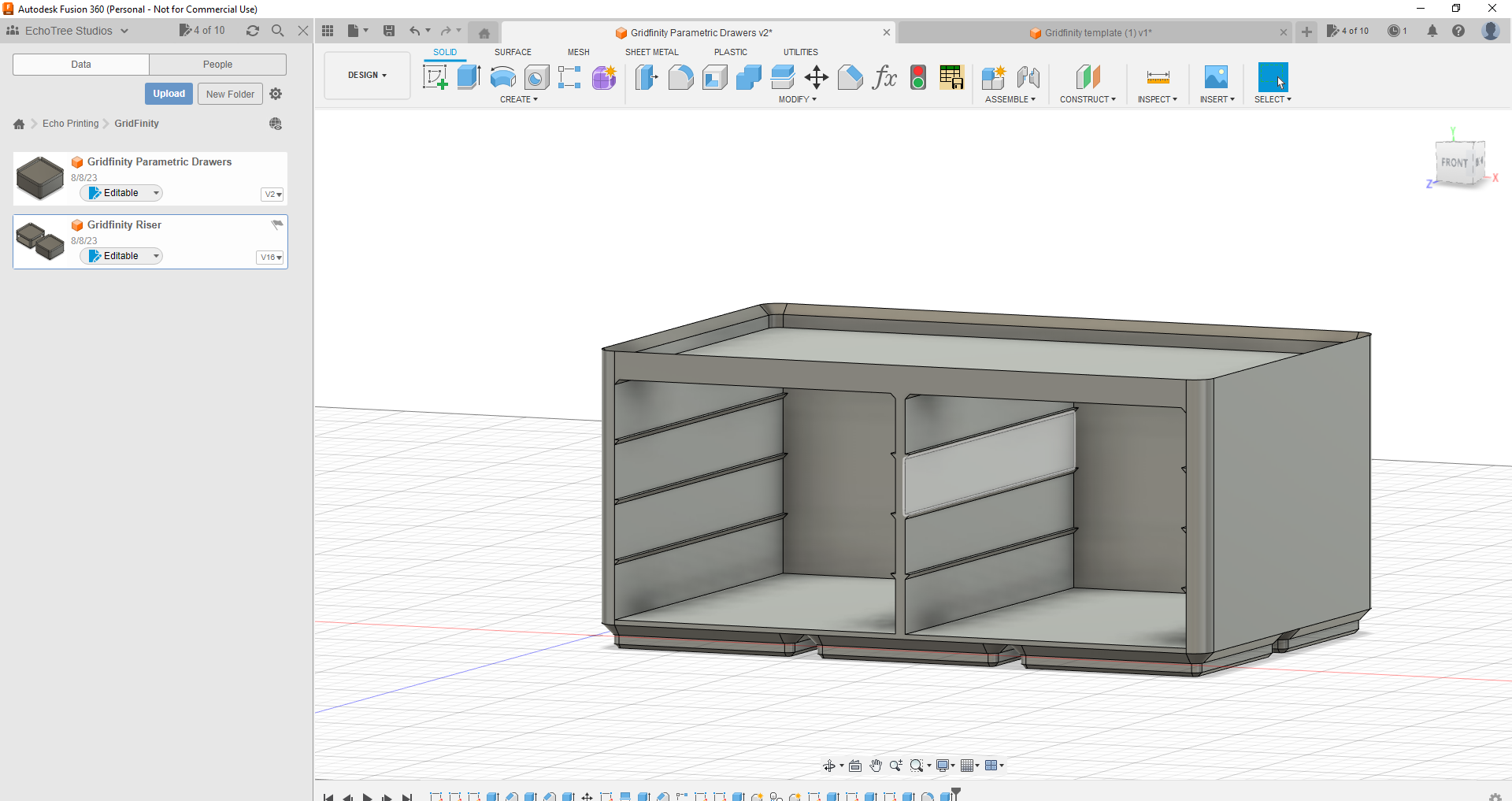The height and width of the screenshot is (801, 1512).
Task: Open Change Parameters with the fx icon
Action: click(x=885, y=77)
